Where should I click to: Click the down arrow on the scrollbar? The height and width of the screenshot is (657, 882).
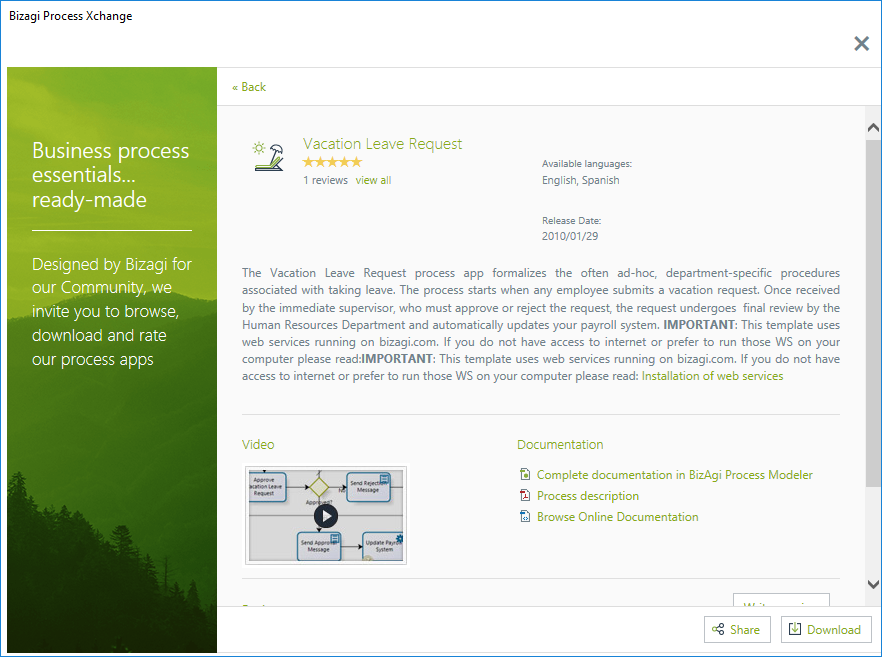872,585
